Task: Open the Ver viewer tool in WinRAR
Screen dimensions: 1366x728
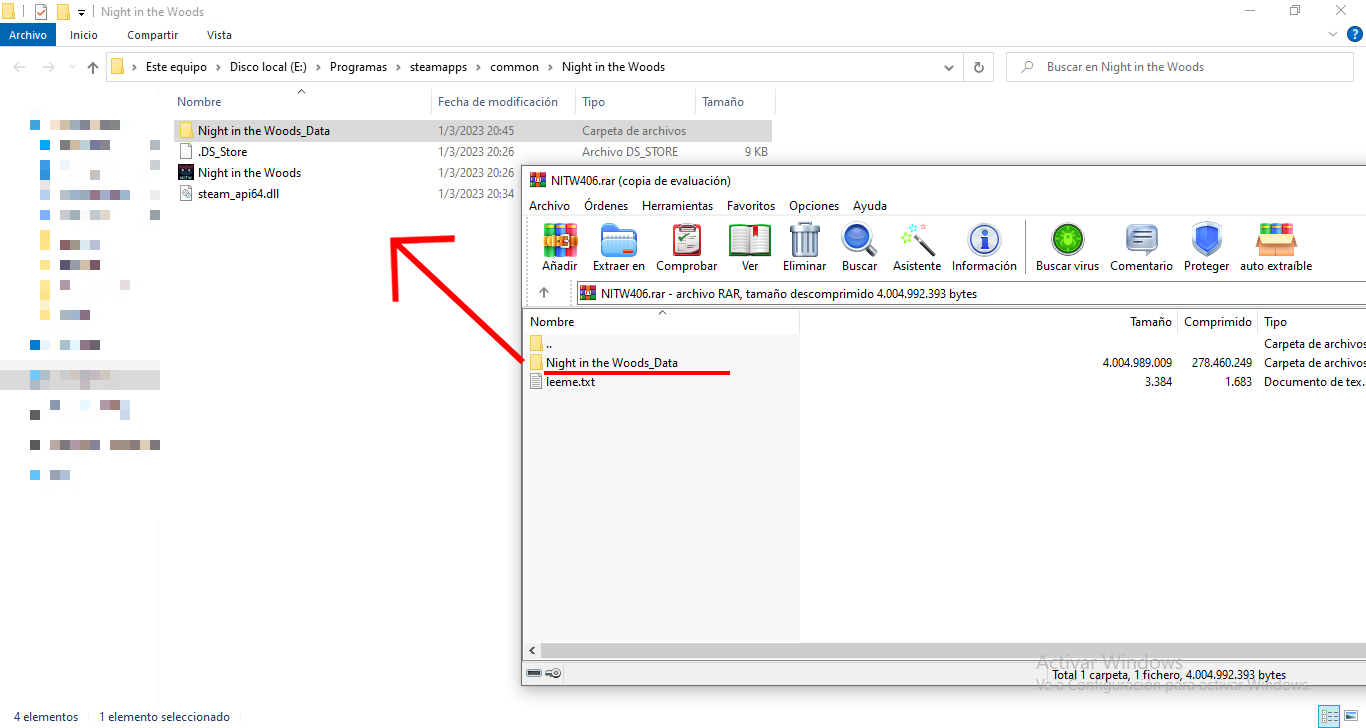Action: pos(750,247)
